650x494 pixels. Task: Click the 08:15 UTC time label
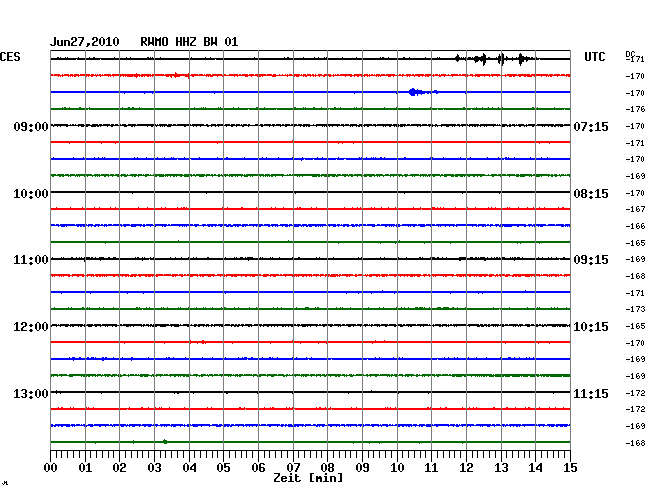591,194
